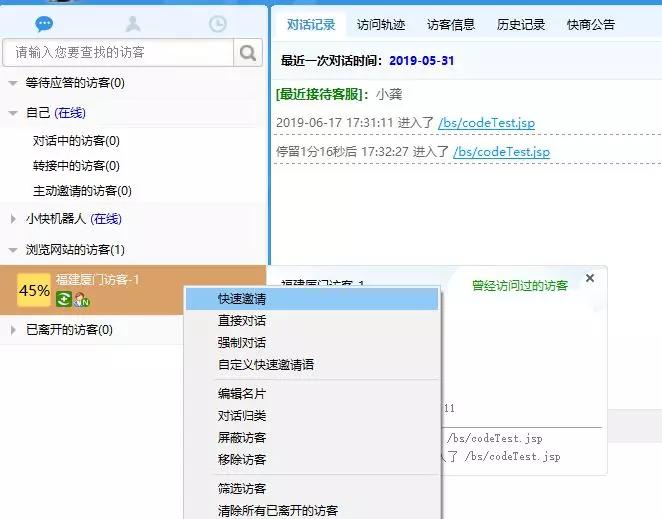Open the 访客信息 tab
This screenshot has width=662, height=519.
[451, 25]
